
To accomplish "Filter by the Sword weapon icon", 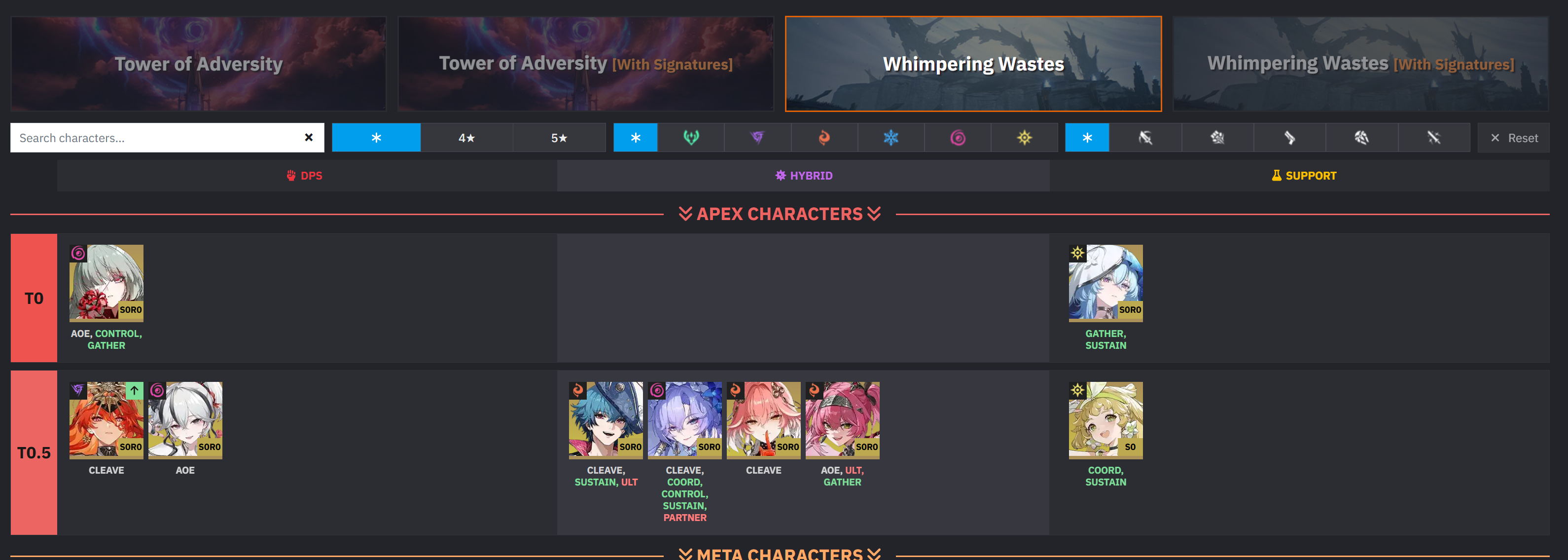I will pyautogui.click(x=1434, y=138).
